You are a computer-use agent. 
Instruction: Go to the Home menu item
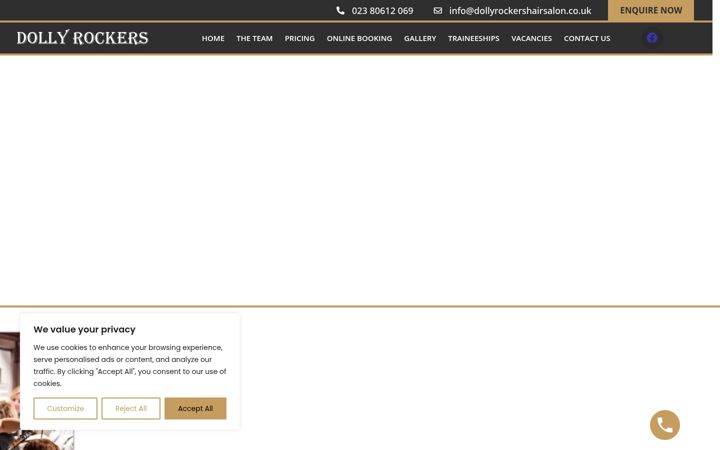[x=213, y=39]
